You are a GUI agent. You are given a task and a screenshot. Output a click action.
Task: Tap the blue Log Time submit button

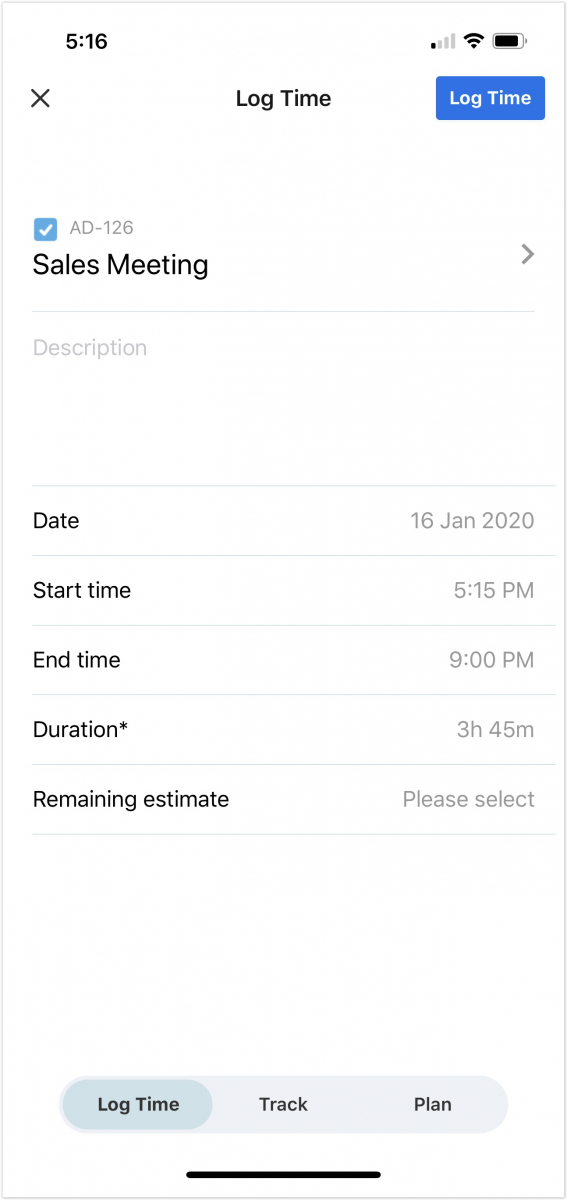[x=490, y=98]
